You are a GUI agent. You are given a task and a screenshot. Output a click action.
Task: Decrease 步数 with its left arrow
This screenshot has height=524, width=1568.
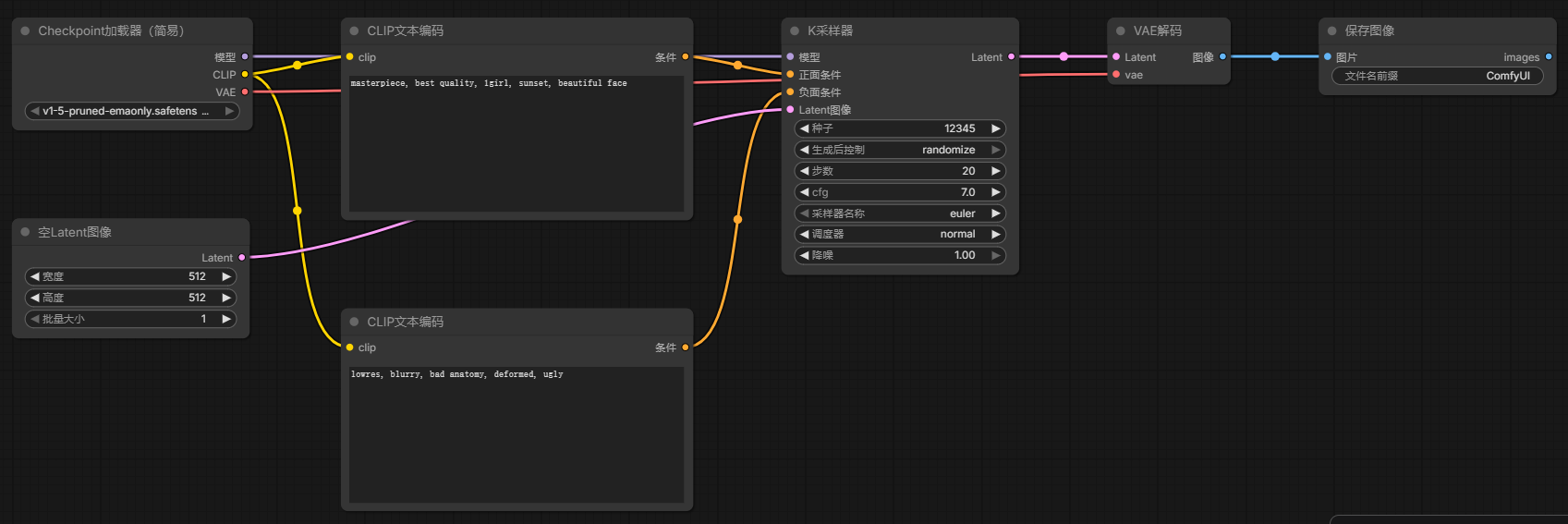click(804, 171)
